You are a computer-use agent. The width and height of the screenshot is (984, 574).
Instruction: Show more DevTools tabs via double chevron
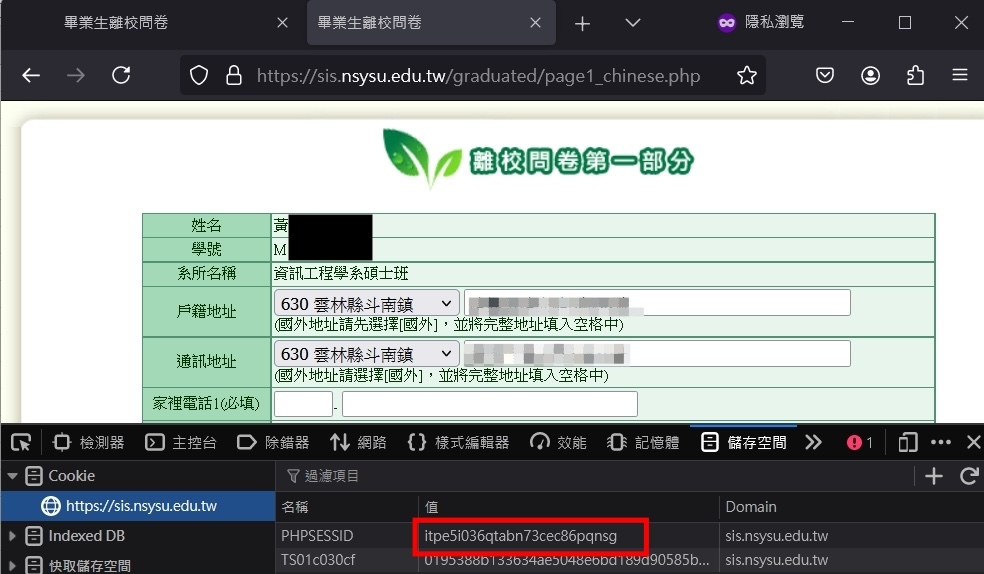[x=813, y=443]
